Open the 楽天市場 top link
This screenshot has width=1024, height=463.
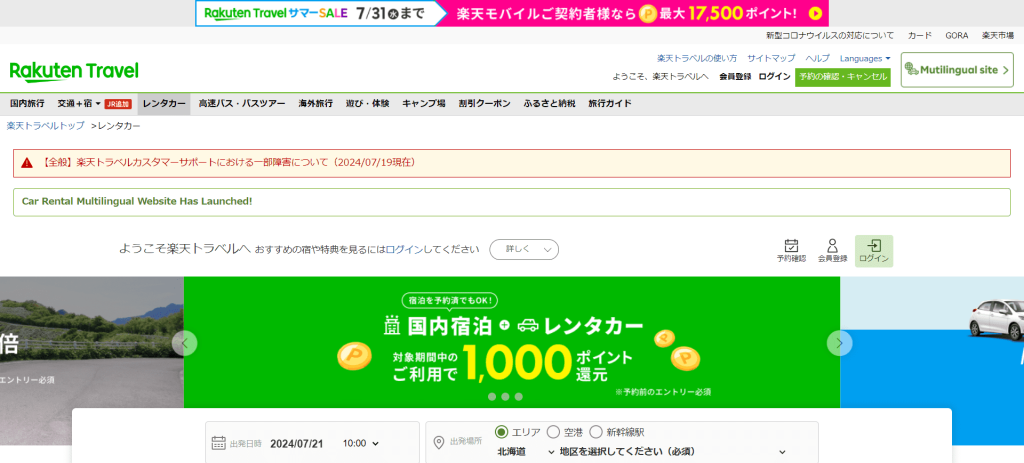(x=998, y=35)
